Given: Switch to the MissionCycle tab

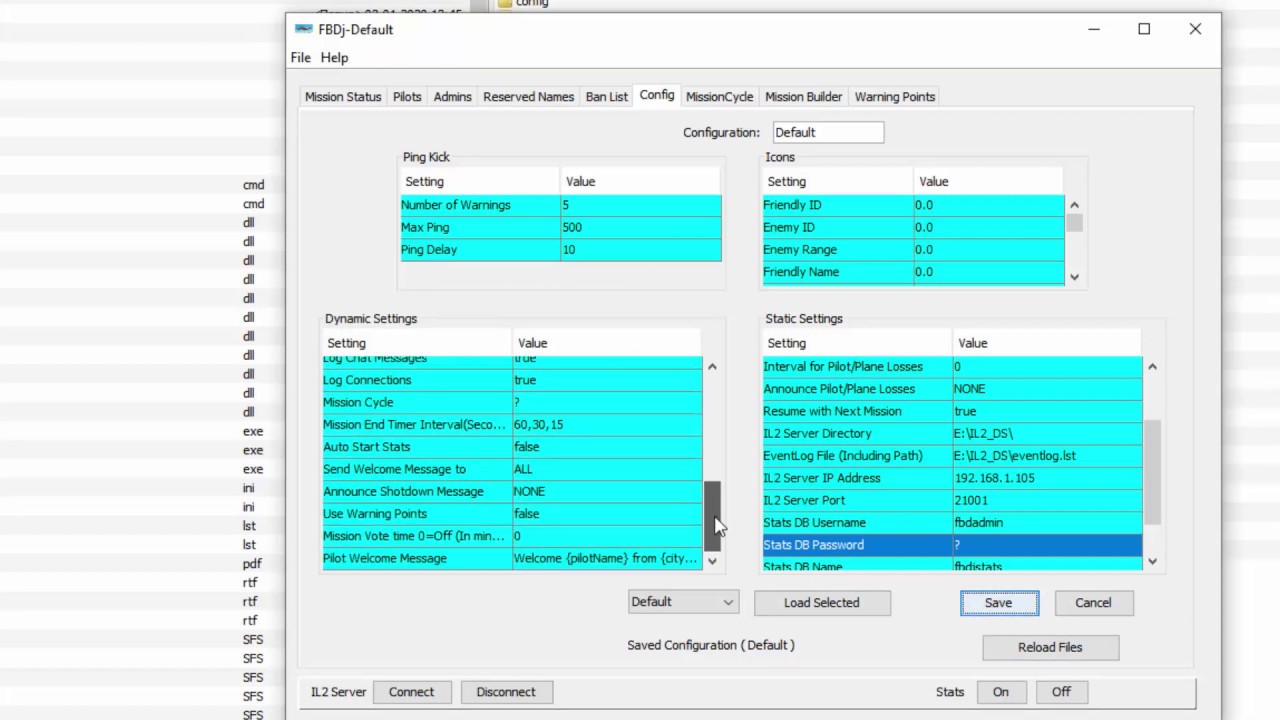Looking at the screenshot, I should click(719, 97).
